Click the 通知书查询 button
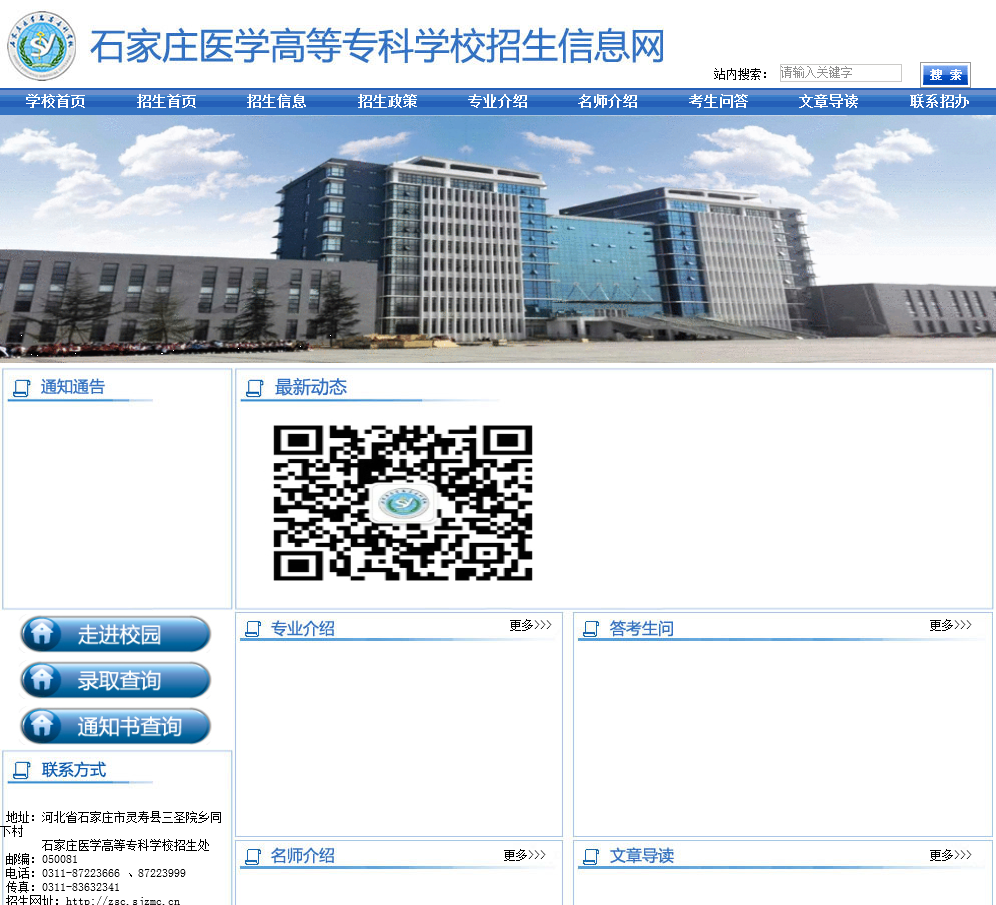Screen dimensions: 996x905 point(116,726)
